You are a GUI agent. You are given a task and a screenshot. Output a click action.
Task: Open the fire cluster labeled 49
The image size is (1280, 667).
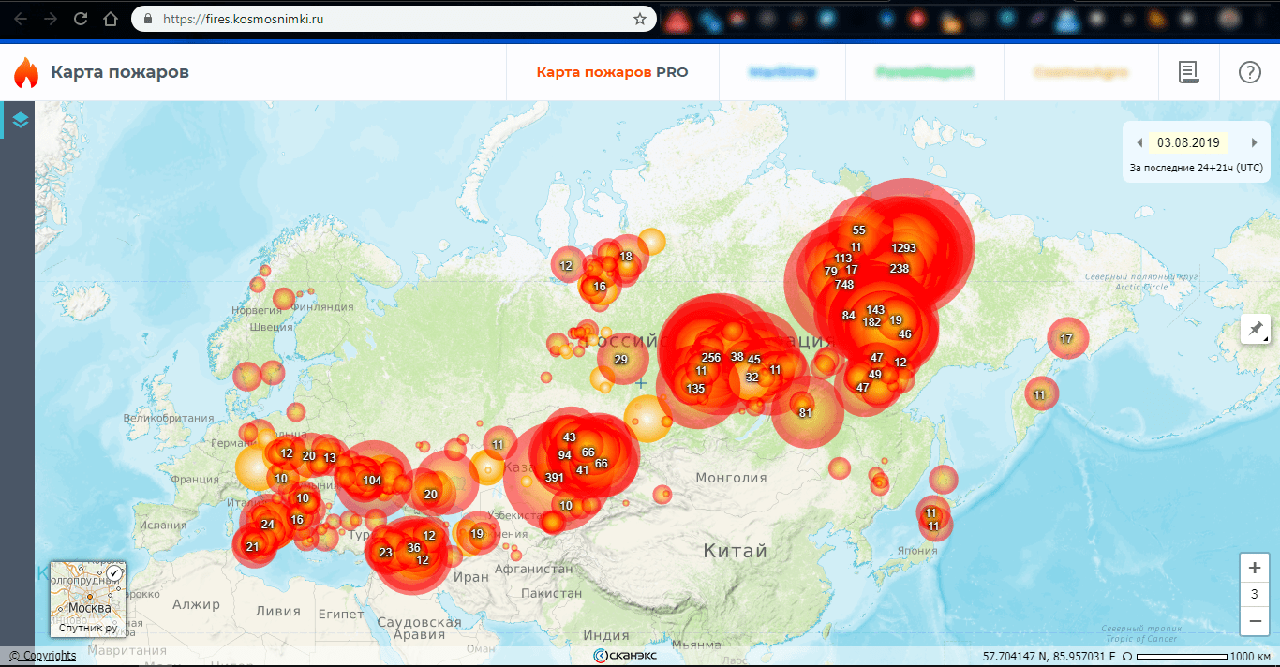(875, 374)
